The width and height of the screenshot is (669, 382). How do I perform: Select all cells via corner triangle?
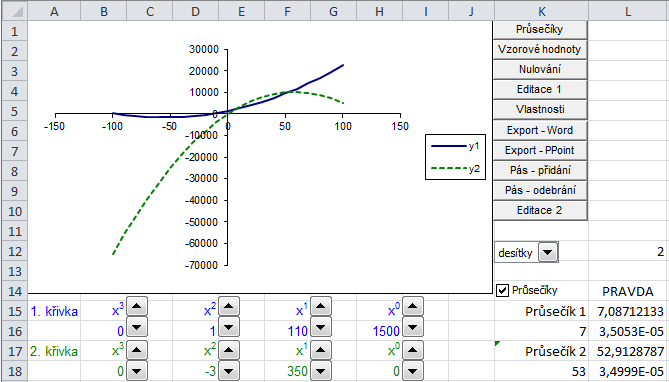pos(15,11)
